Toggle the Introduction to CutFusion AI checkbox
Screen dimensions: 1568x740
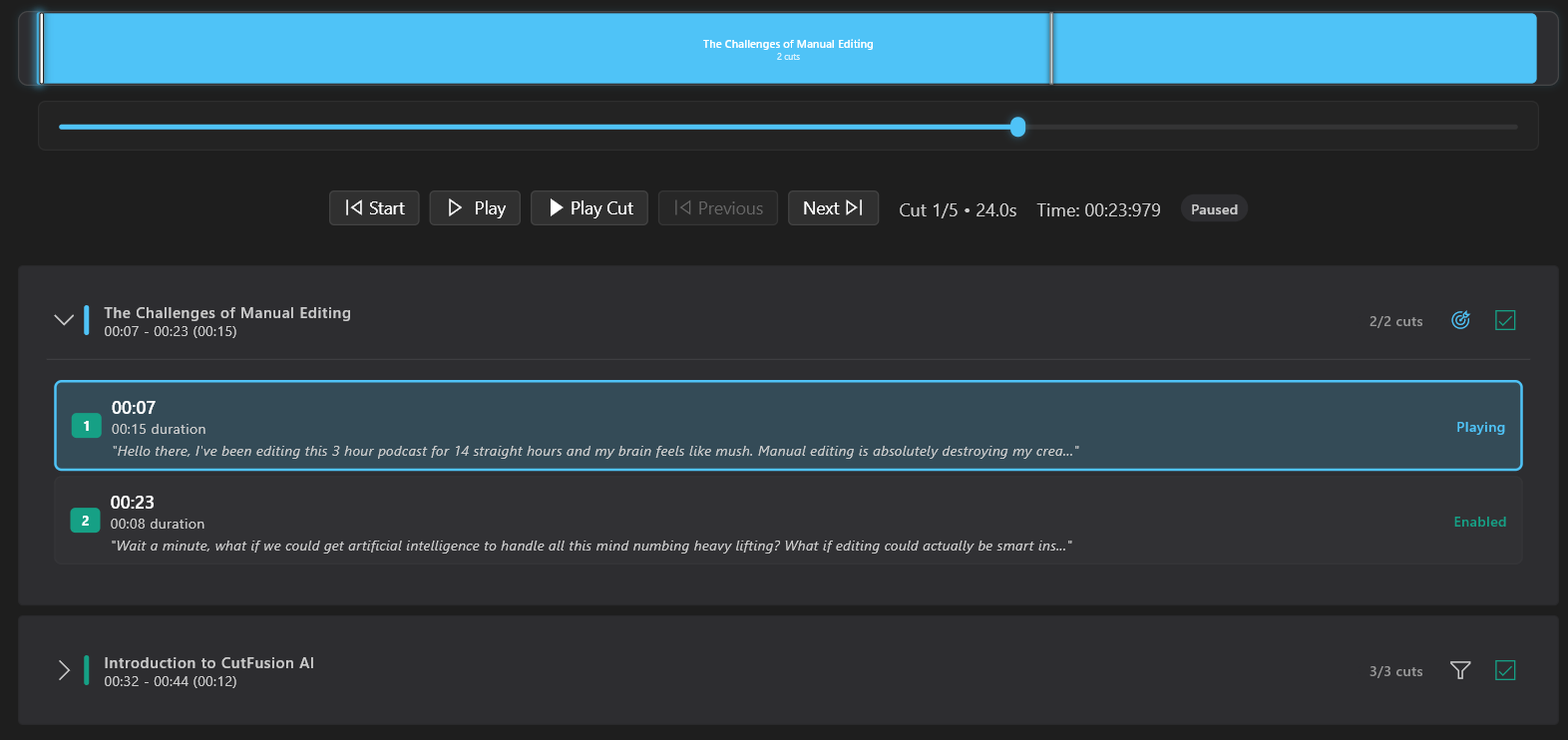pyautogui.click(x=1505, y=670)
